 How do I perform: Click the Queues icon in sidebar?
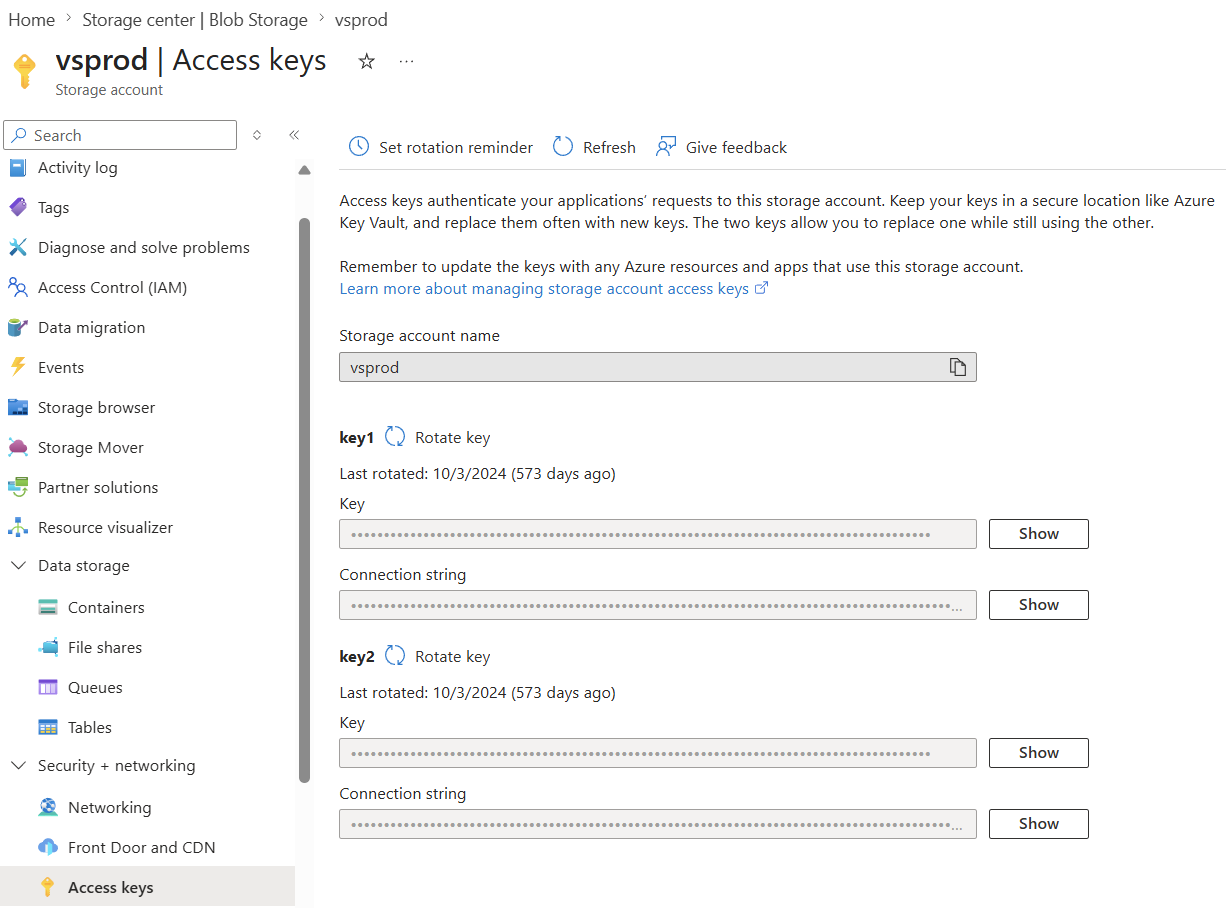click(x=48, y=687)
